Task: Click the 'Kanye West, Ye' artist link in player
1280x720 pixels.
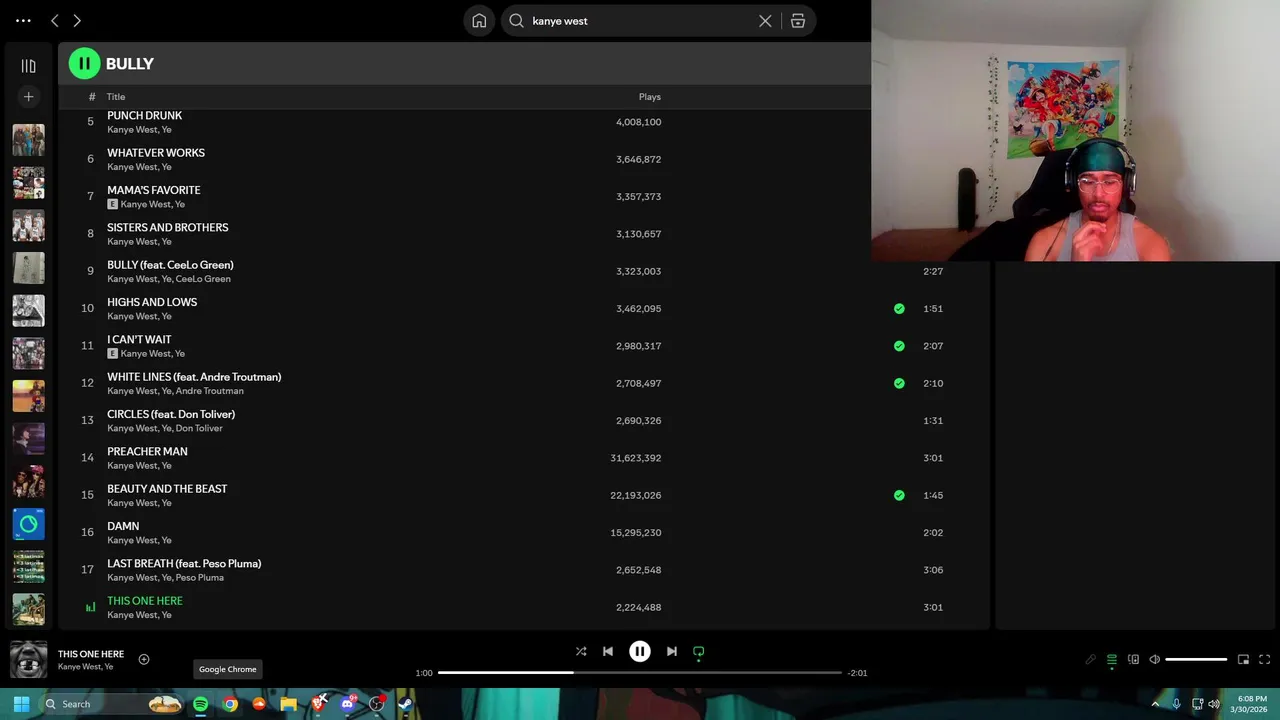Action: [85, 667]
